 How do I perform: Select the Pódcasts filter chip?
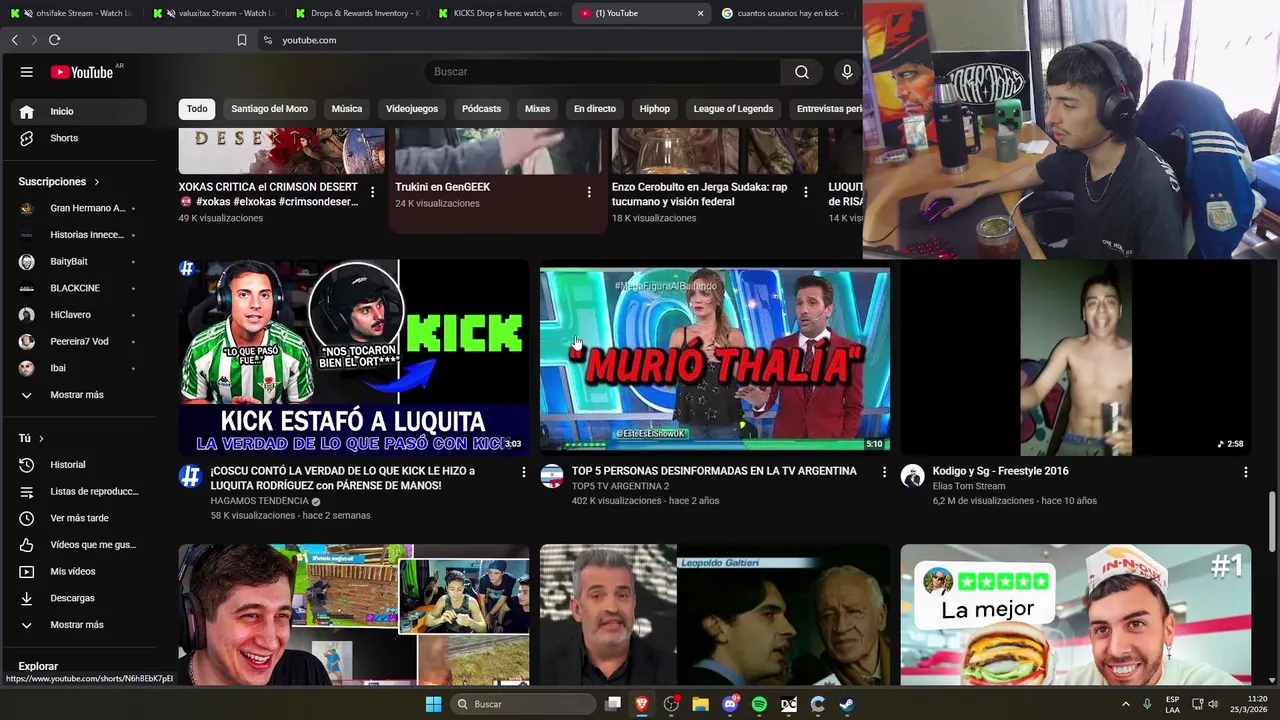click(x=481, y=109)
